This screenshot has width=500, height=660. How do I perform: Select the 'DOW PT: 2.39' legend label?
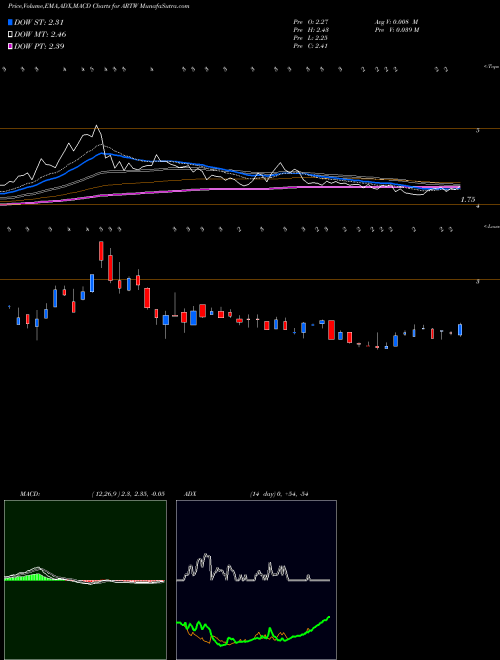(x=39, y=46)
